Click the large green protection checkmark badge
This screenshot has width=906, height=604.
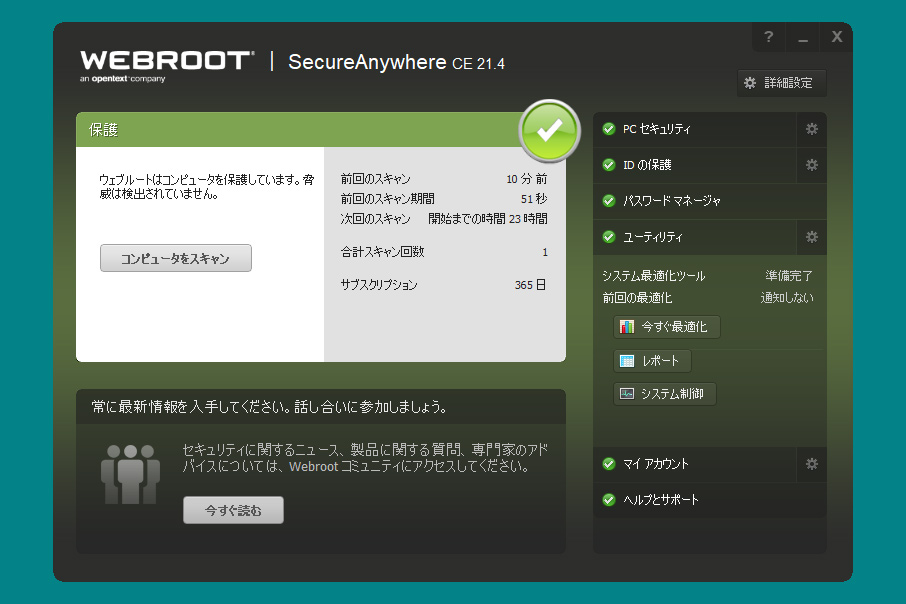click(549, 131)
